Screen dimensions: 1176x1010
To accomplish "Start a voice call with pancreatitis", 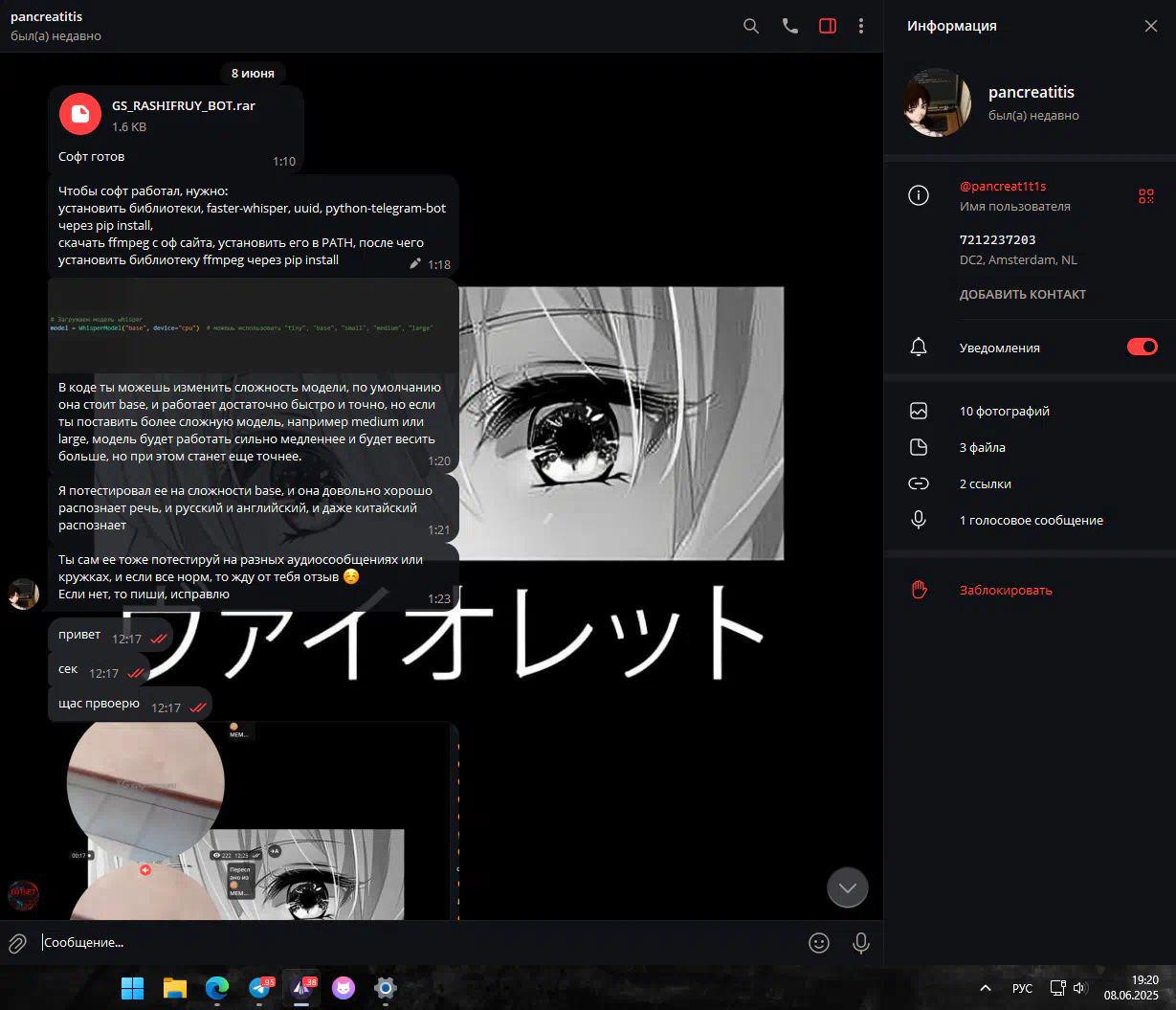I will (x=789, y=26).
